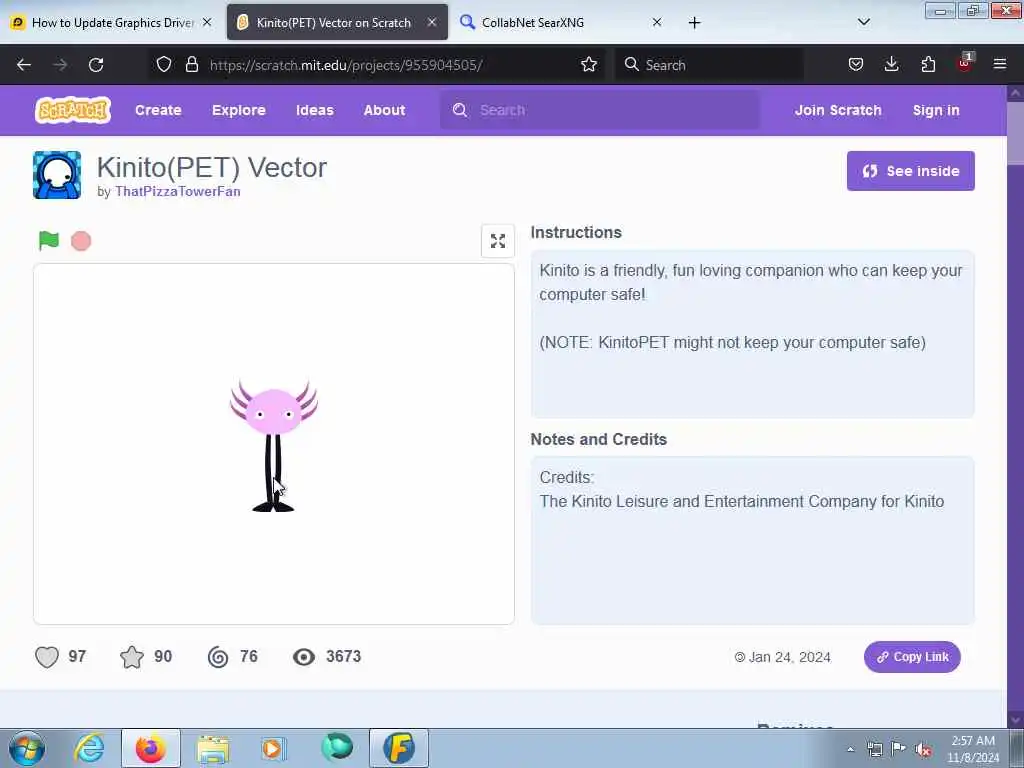Click the author's avatar thumbnail
The height and width of the screenshot is (768, 1024).
pyautogui.click(x=57, y=175)
